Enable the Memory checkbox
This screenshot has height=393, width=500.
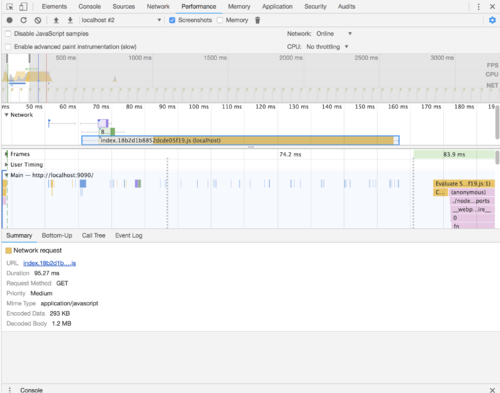click(x=220, y=20)
